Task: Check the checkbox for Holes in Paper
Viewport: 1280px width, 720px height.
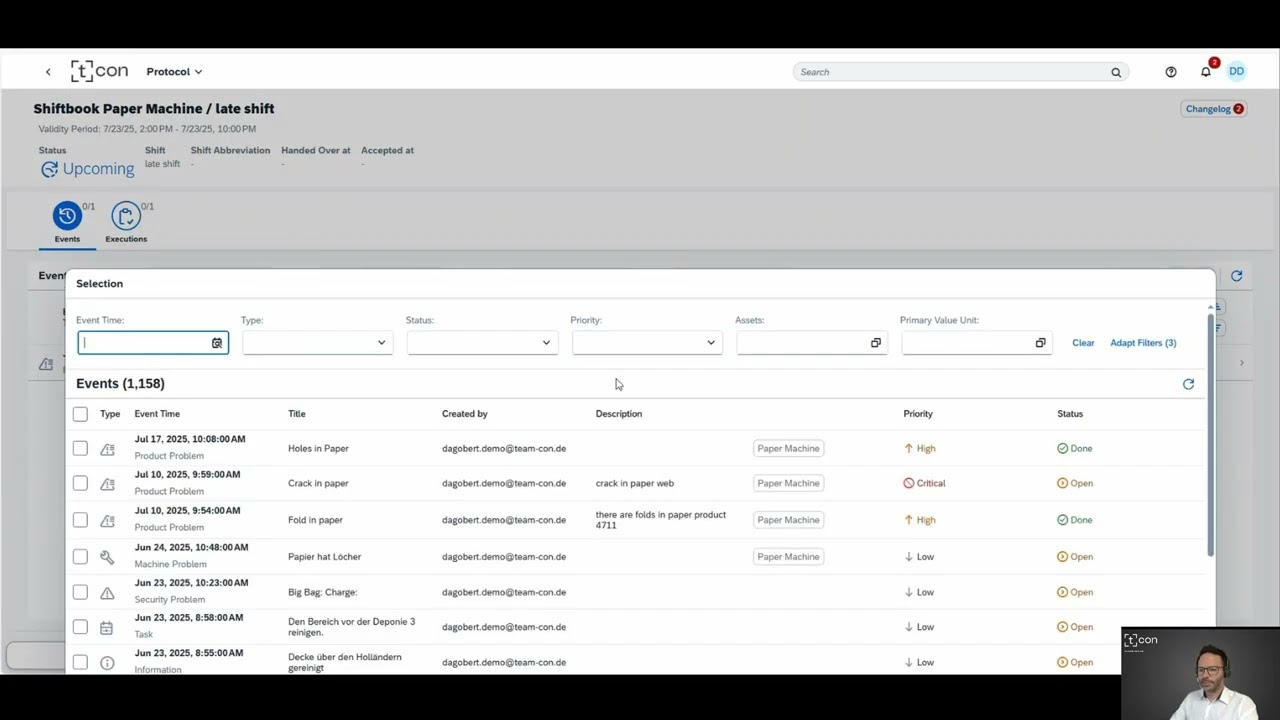Action: tap(80, 448)
